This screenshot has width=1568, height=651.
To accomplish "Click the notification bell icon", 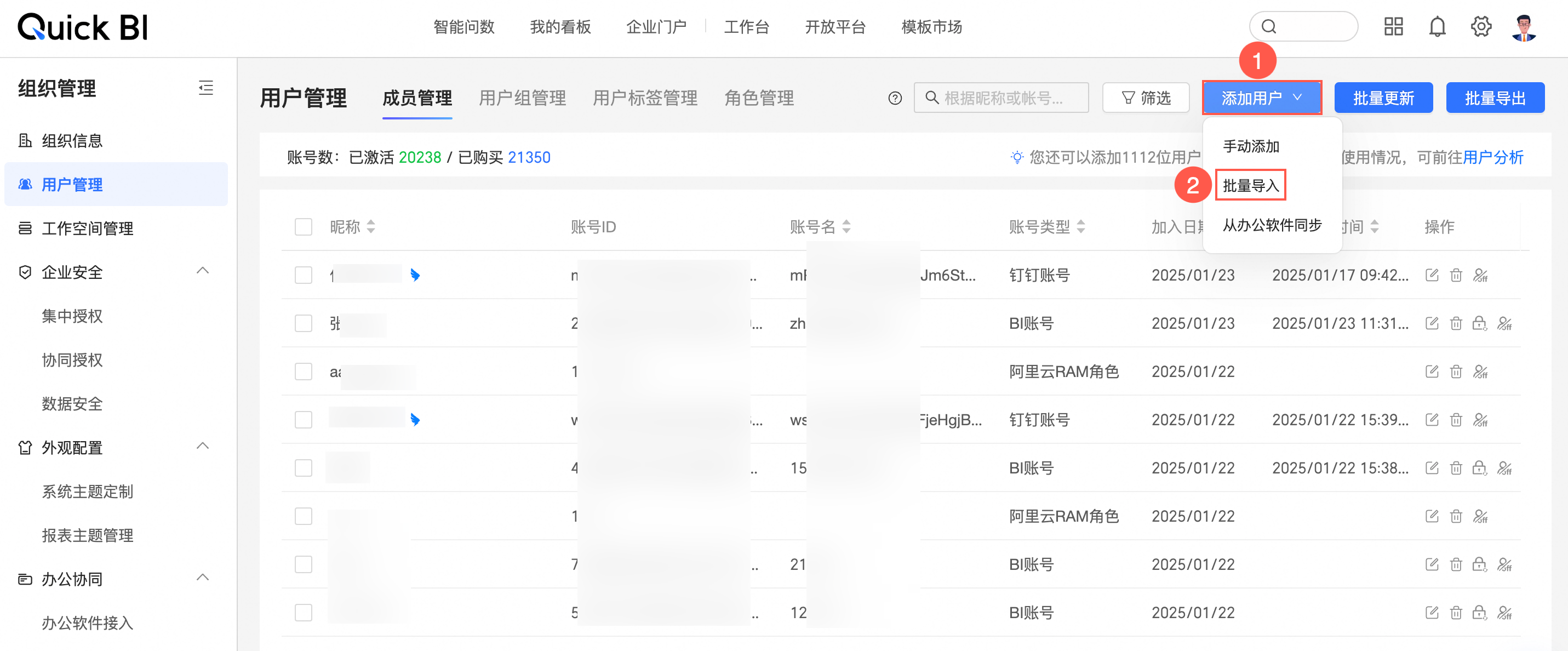I will pos(1437,27).
